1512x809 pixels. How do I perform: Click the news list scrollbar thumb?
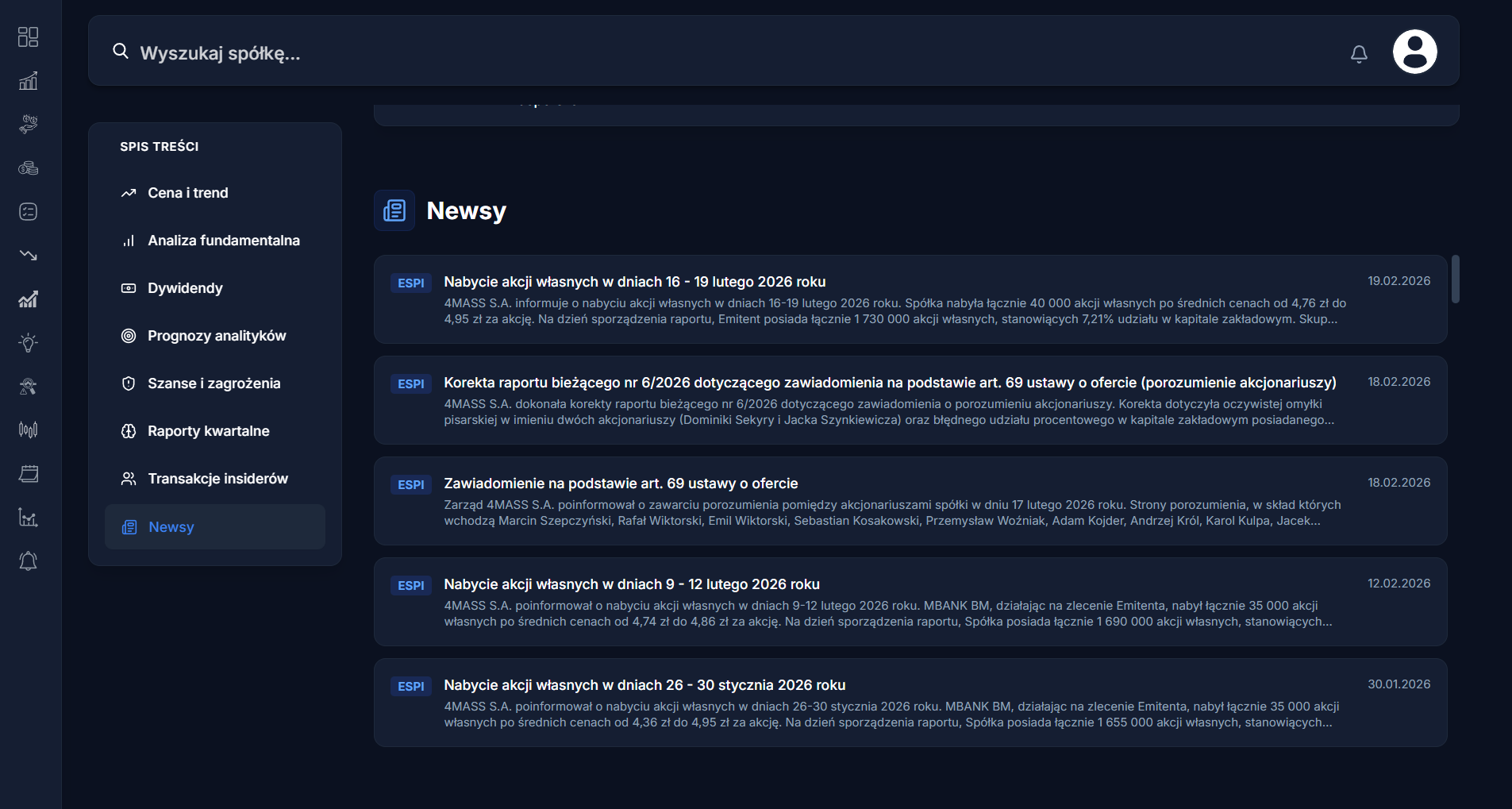(1455, 279)
